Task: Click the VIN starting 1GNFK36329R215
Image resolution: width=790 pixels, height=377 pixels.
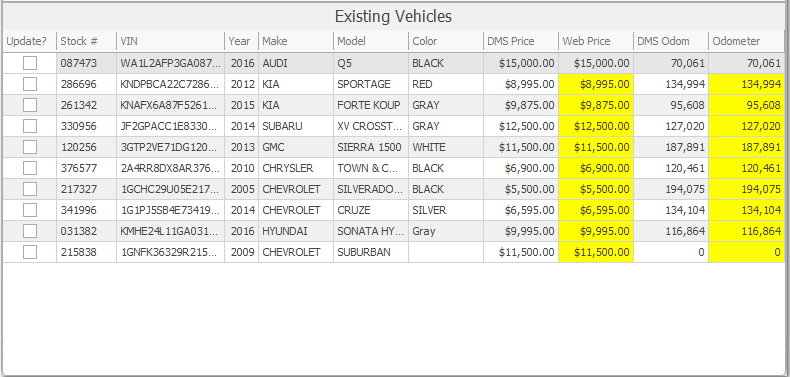Action: pos(170,252)
